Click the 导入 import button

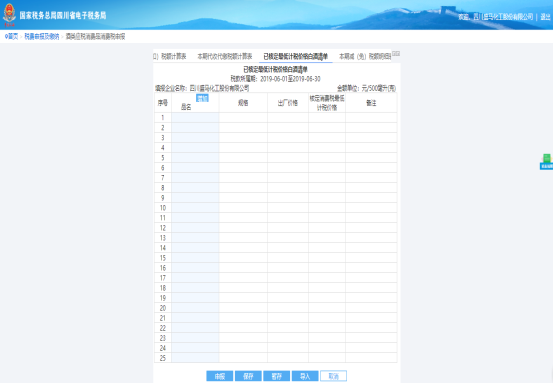[305, 376]
